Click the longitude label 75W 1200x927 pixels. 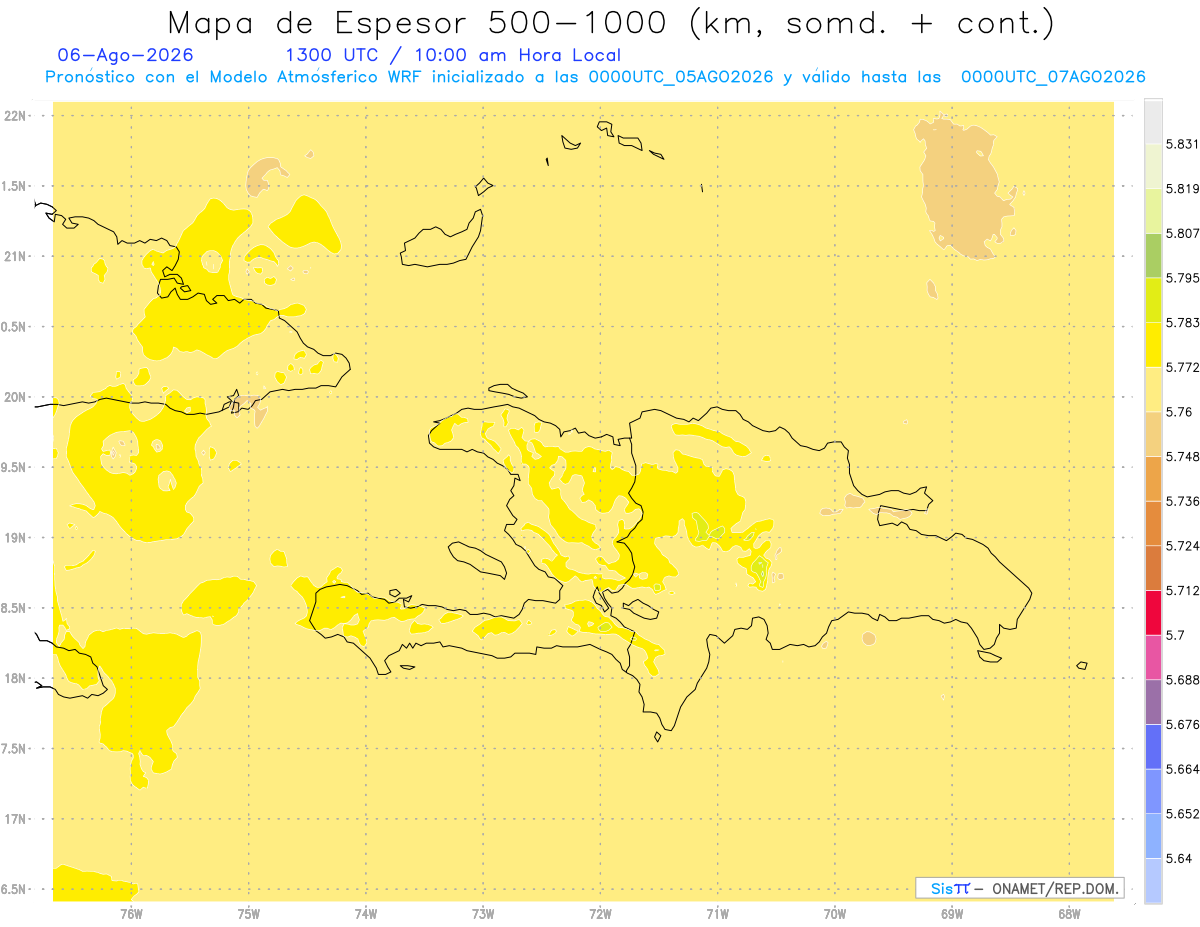click(x=249, y=914)
